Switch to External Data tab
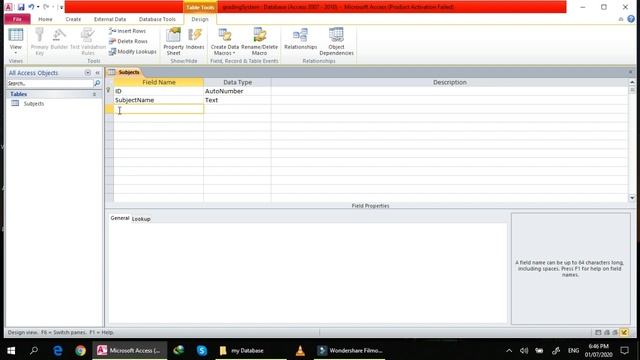 click(110, 19)
